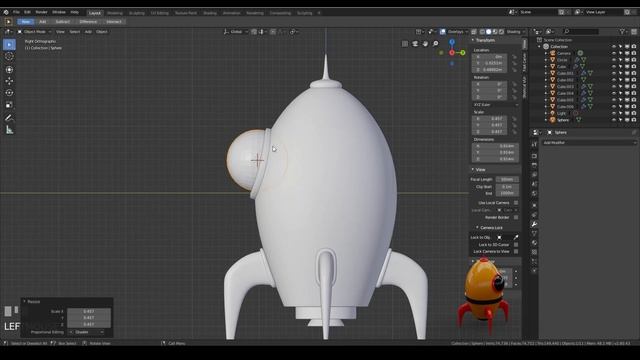Click the snap magnet icon

254,31
